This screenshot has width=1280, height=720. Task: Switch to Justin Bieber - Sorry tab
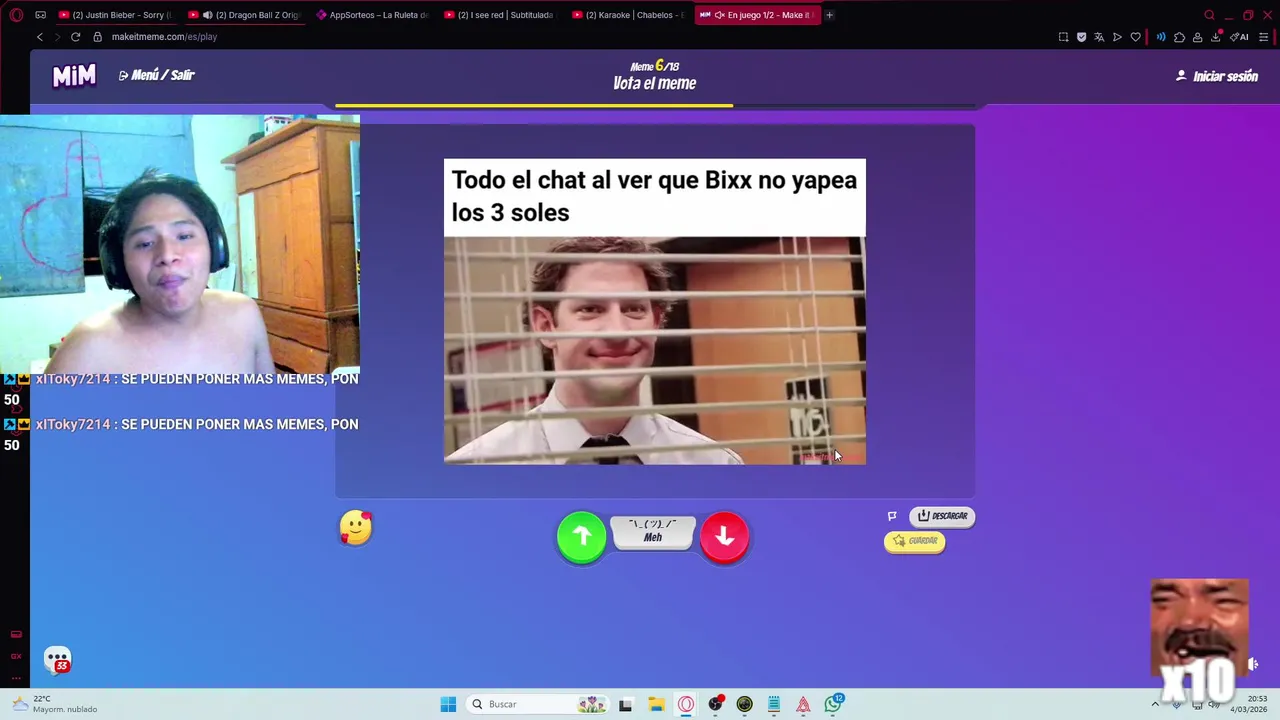[116, 15]
